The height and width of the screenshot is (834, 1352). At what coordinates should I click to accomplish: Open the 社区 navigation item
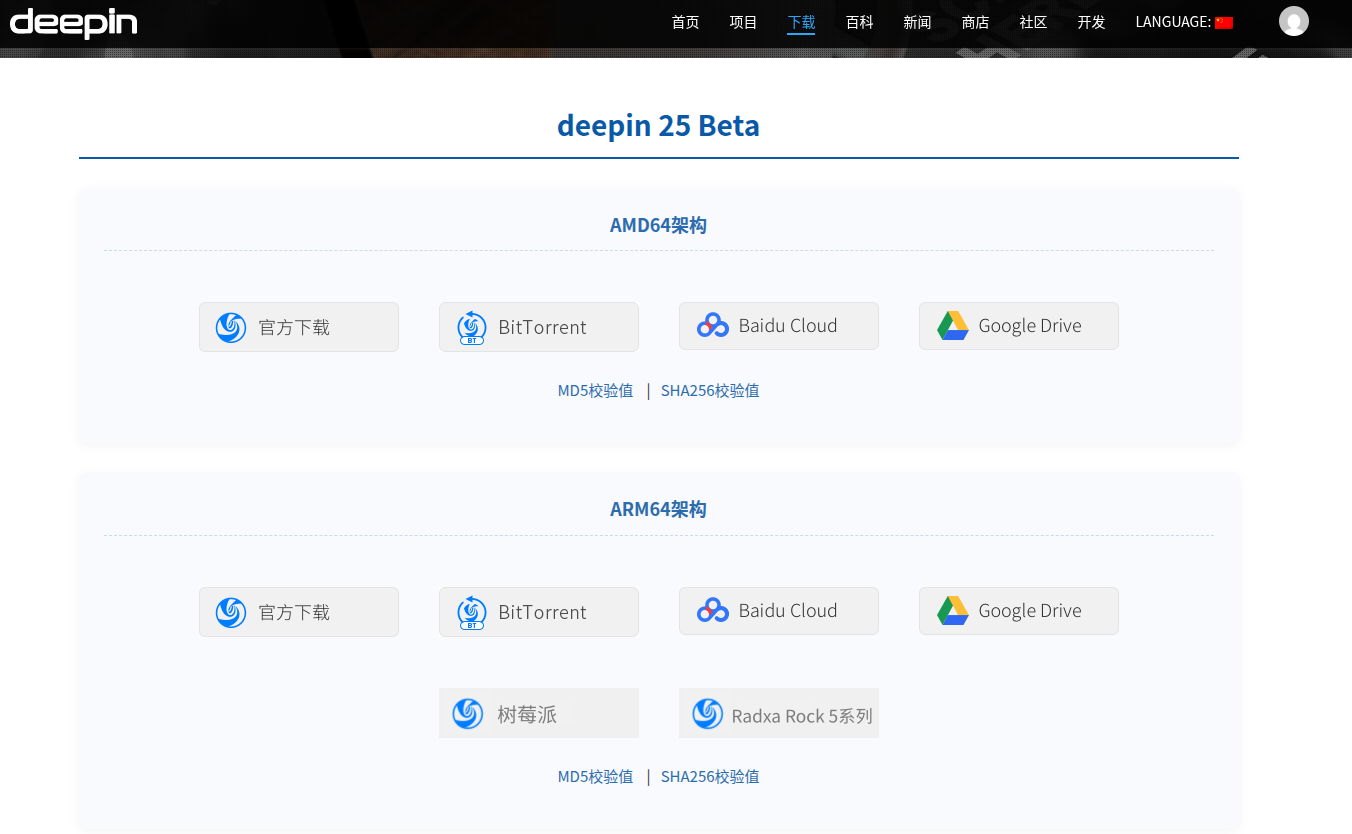tap(1033, 22)
